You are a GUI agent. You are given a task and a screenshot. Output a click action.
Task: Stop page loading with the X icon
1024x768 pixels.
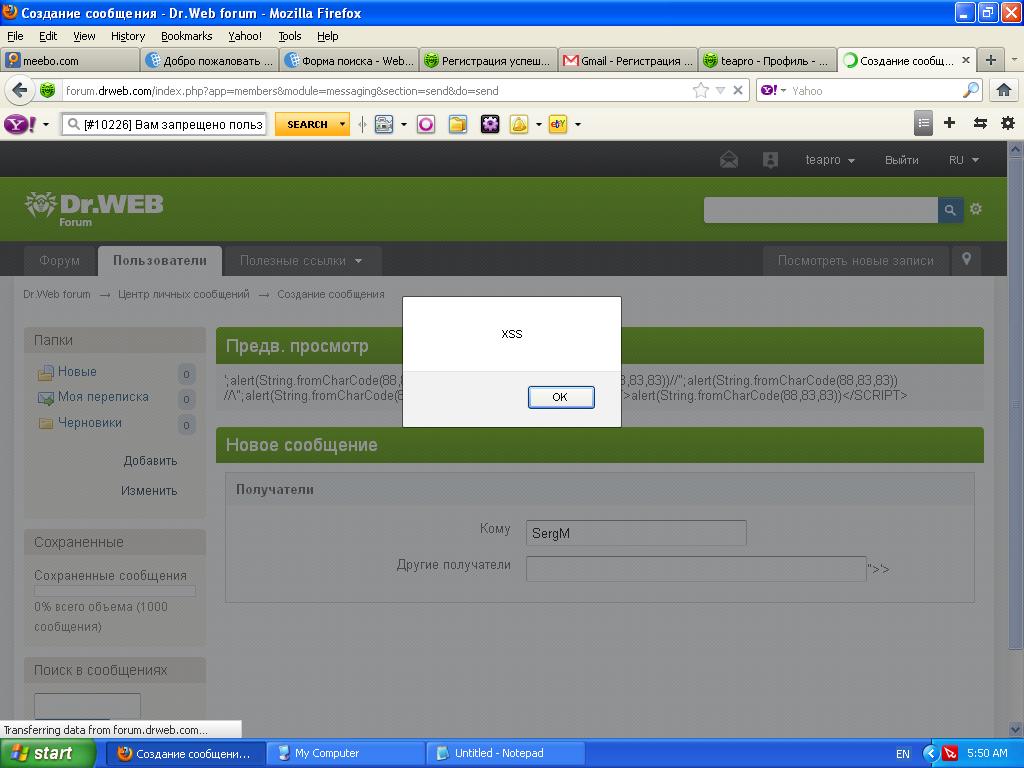point(738,90)
